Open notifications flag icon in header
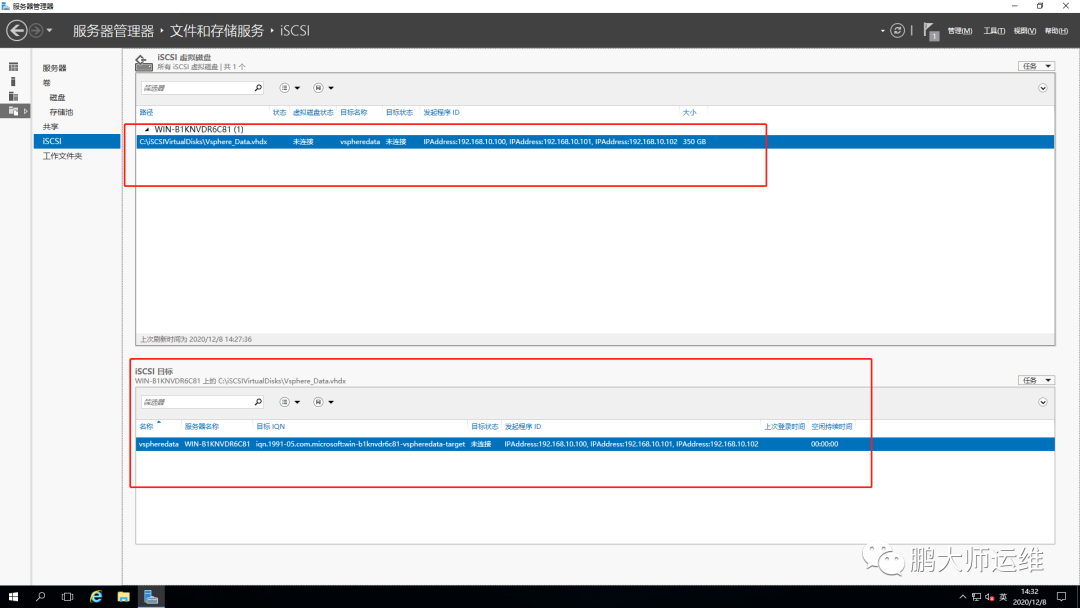This screenshot has height=608, width=1080. 931,31
